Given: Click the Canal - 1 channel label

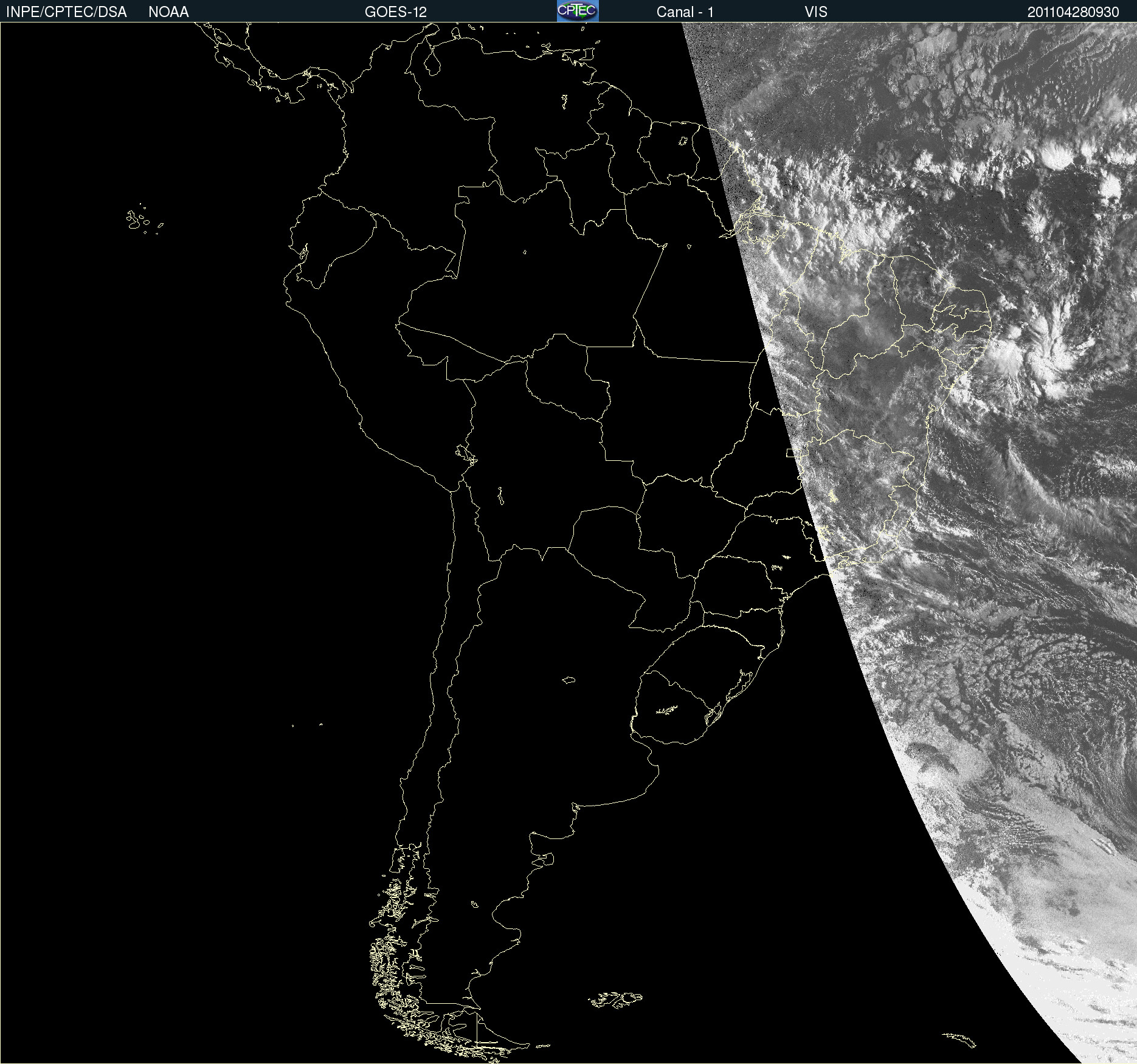Looking at the screenshot, I should tap(685, 12).
